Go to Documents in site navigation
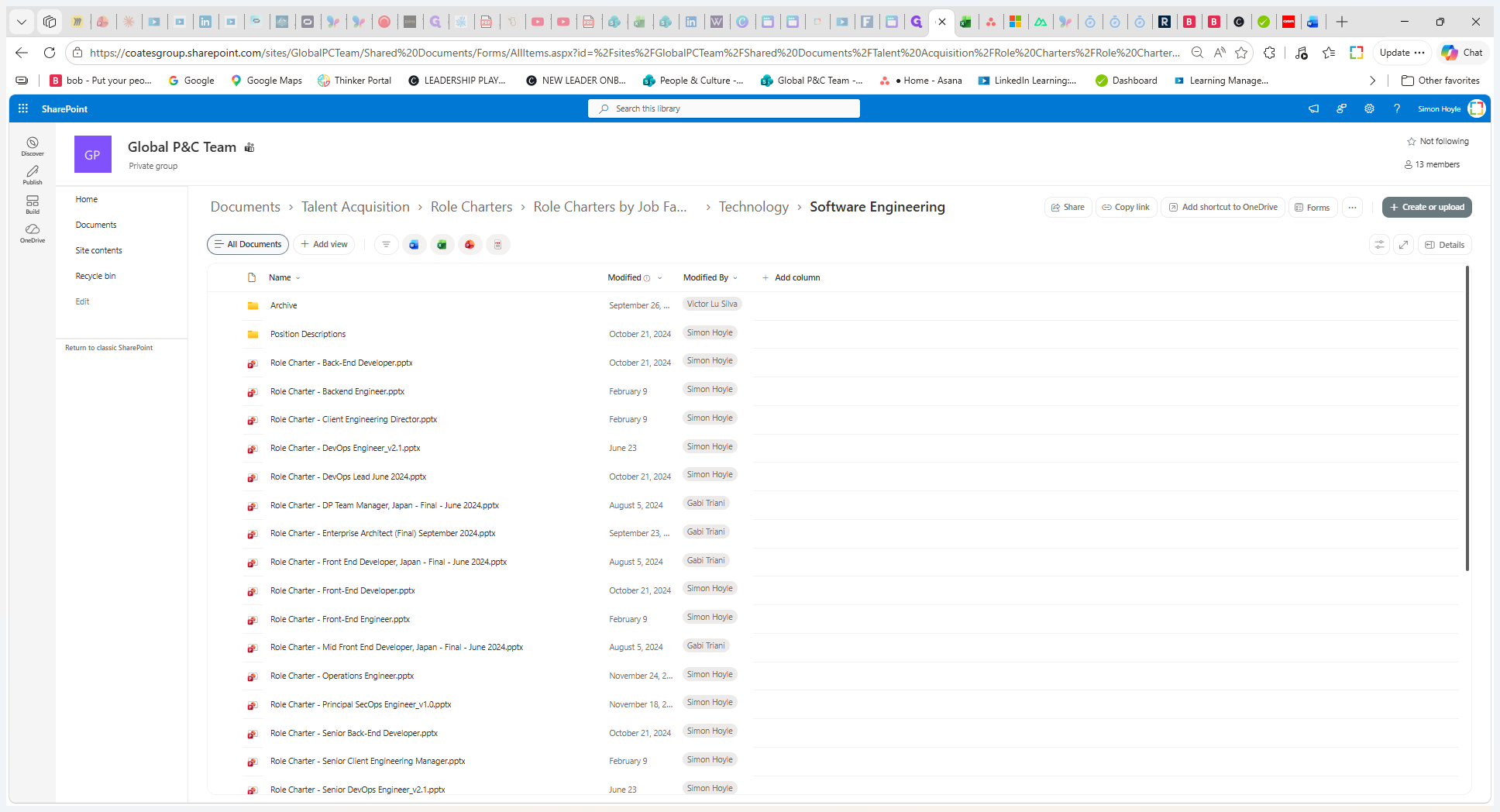Viewport: 1500px width, 812px height. [x=96, y=225]
